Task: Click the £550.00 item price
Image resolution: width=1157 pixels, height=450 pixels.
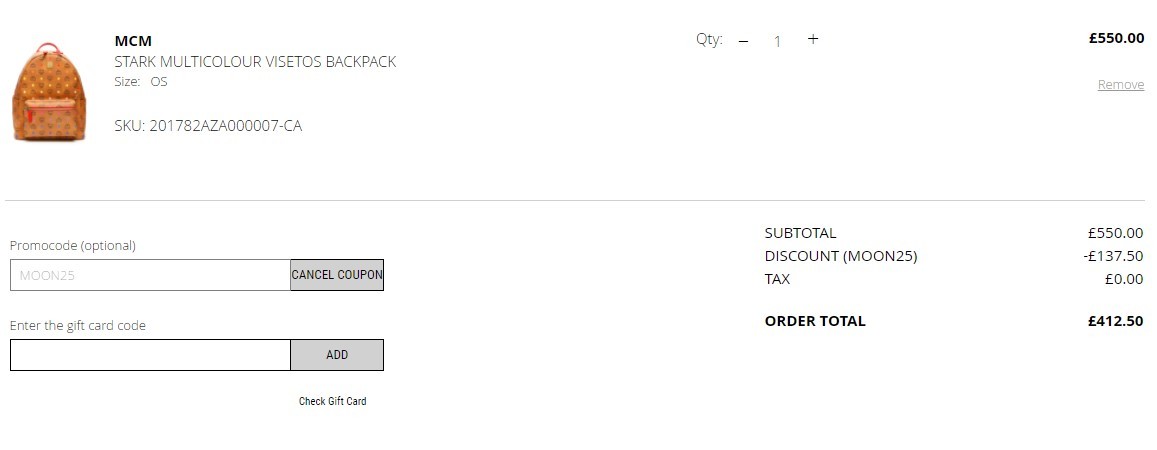Action: click(x=1116, y=38)
